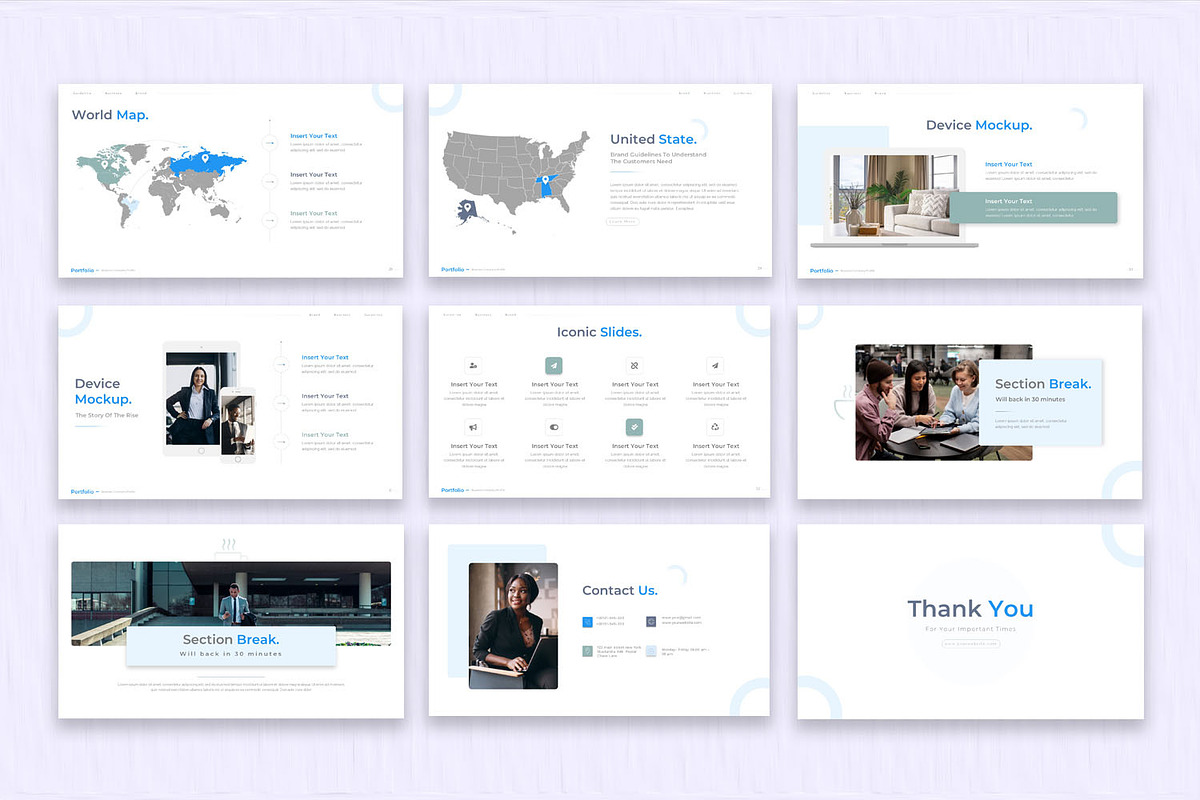Click 'Brand Guidelines To Understand' subtitle
Screen dimensions: 1200x800
point(658,154)
